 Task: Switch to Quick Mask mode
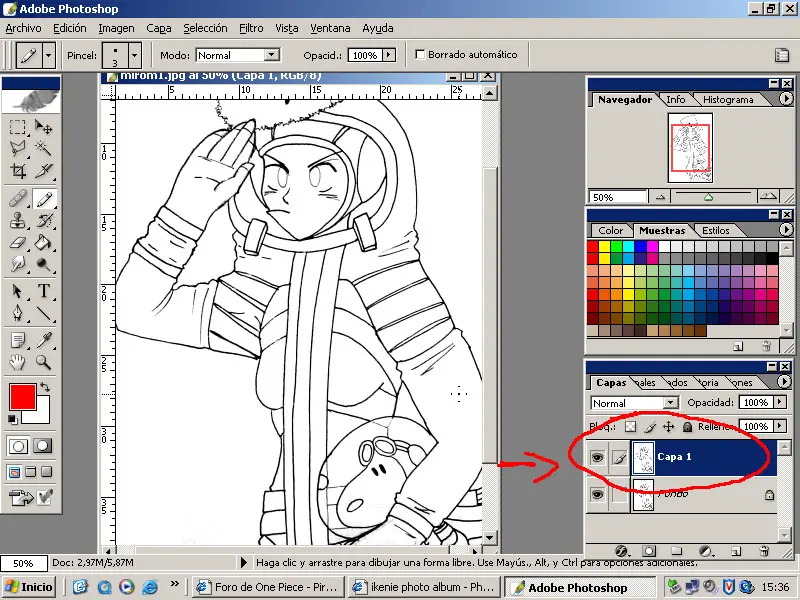coord(42,446)
